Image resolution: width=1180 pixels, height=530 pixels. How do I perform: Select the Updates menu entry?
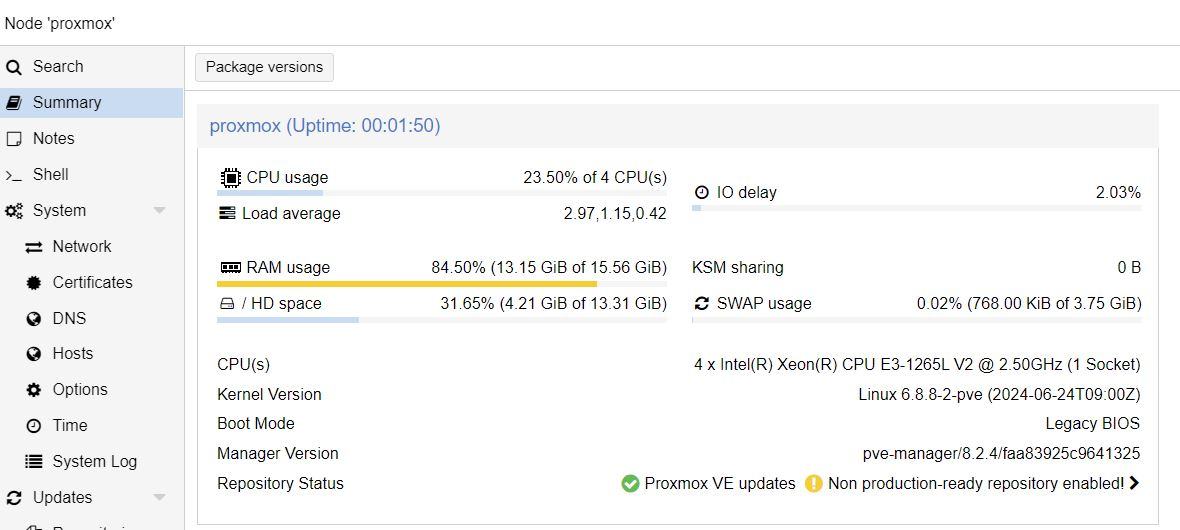(x=62, y=498)
